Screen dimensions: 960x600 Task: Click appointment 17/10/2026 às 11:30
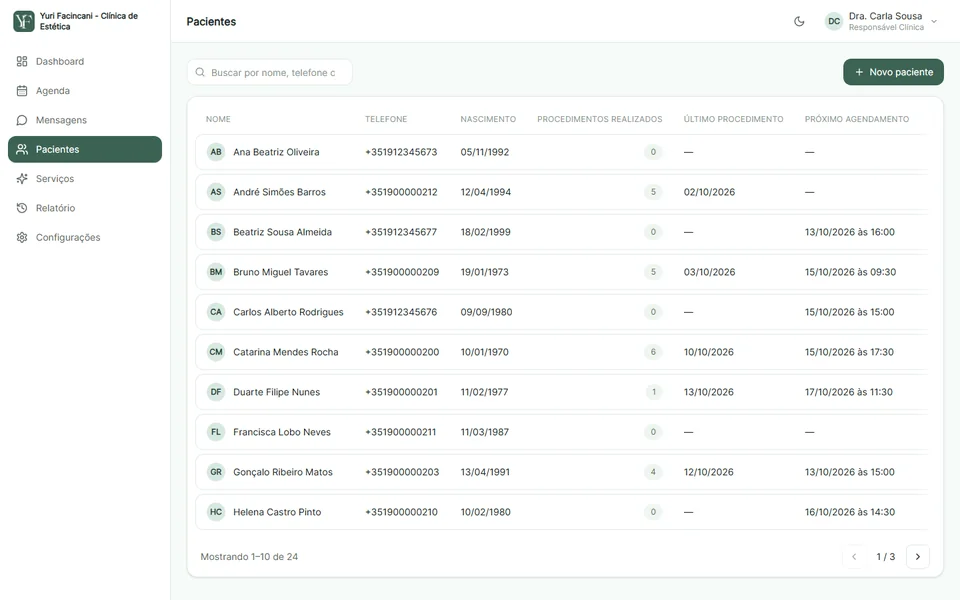pyautogui.click(x=849, y=392)
